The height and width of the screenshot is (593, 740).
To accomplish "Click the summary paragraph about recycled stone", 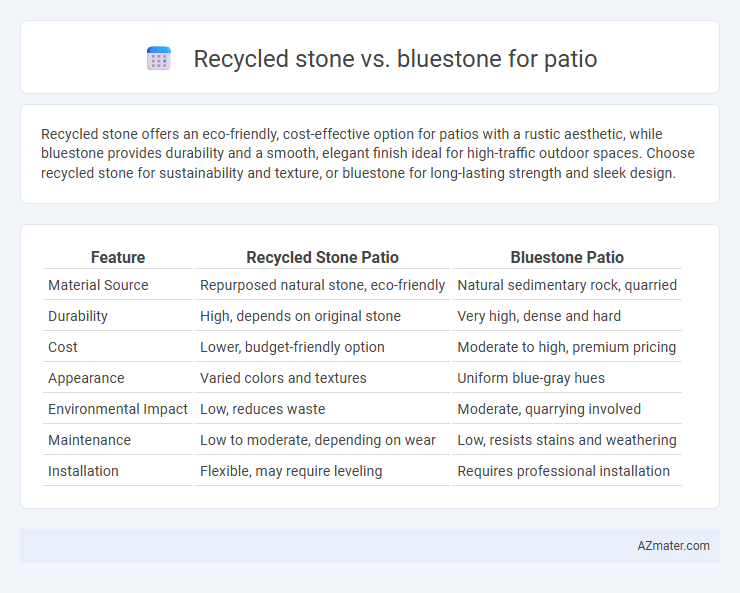I will 368,154.
